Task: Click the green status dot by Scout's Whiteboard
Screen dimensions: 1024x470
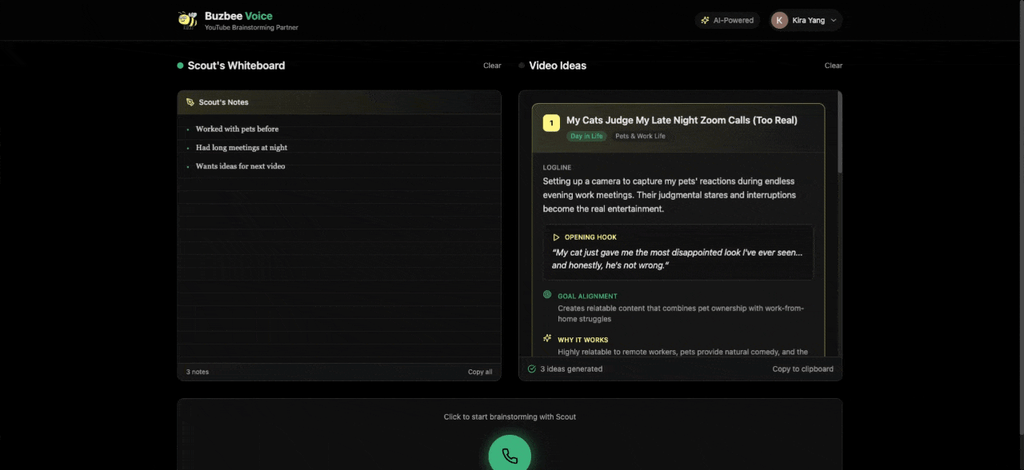Action: tap(180, 65)
